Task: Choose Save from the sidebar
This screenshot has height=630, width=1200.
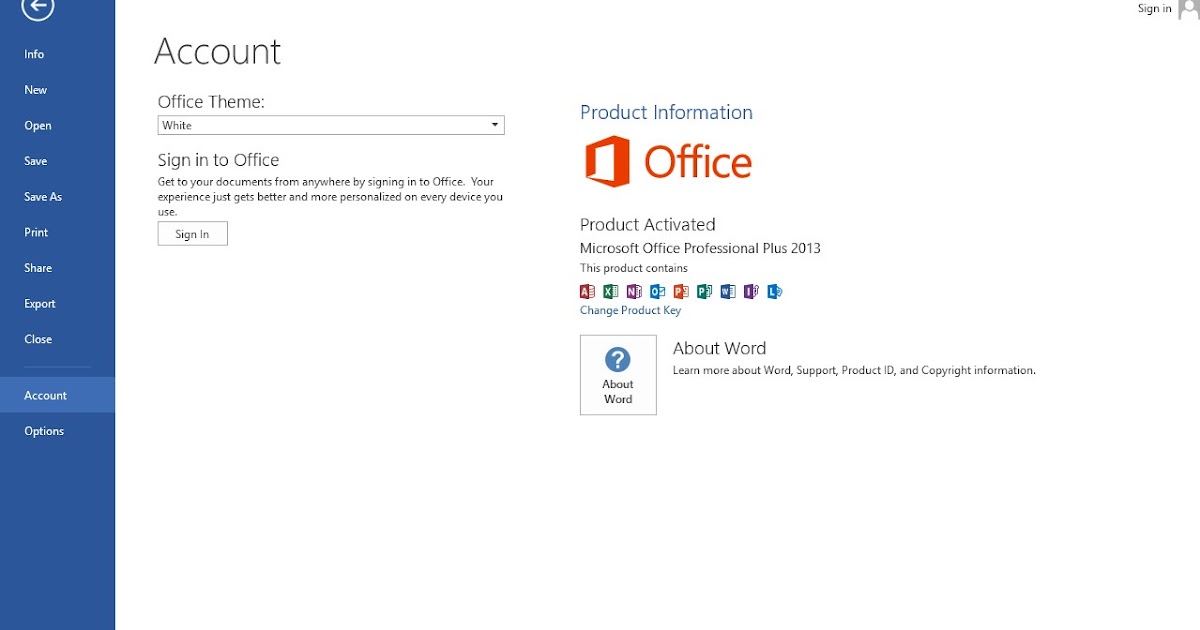Action: [x=57, y=161]
